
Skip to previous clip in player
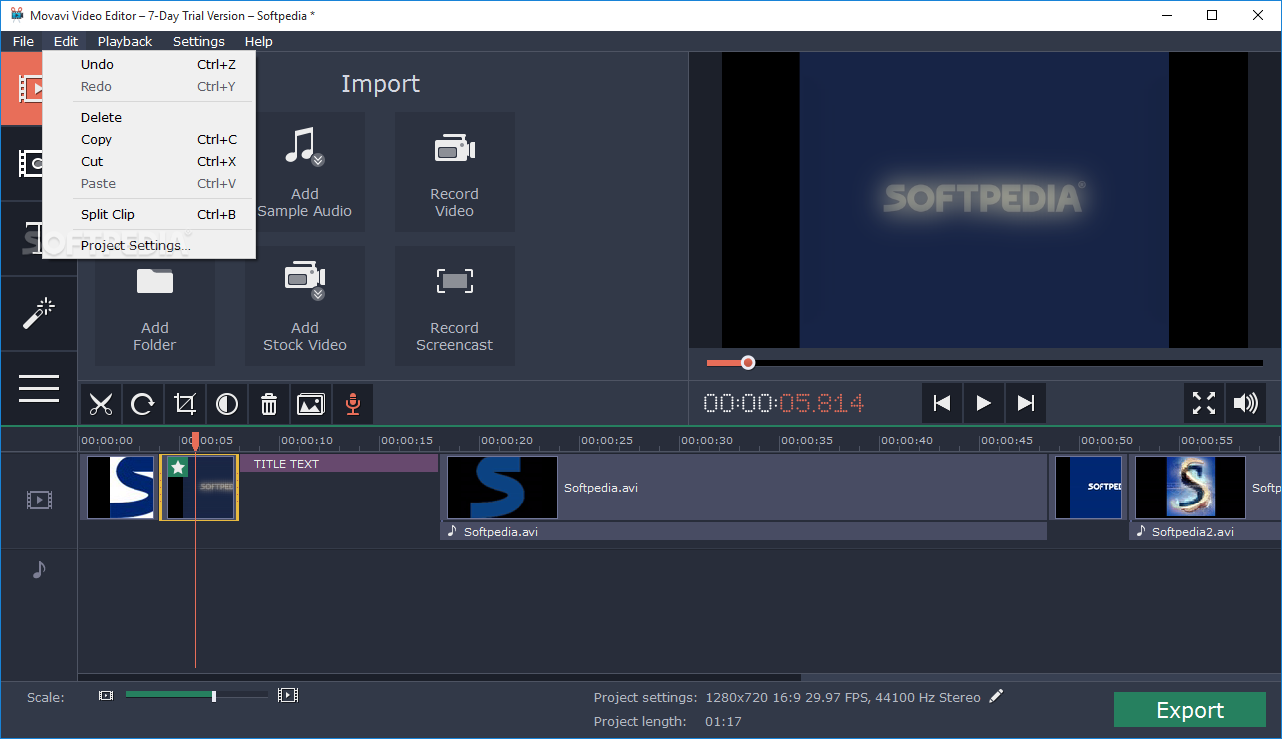click(941, 403)
